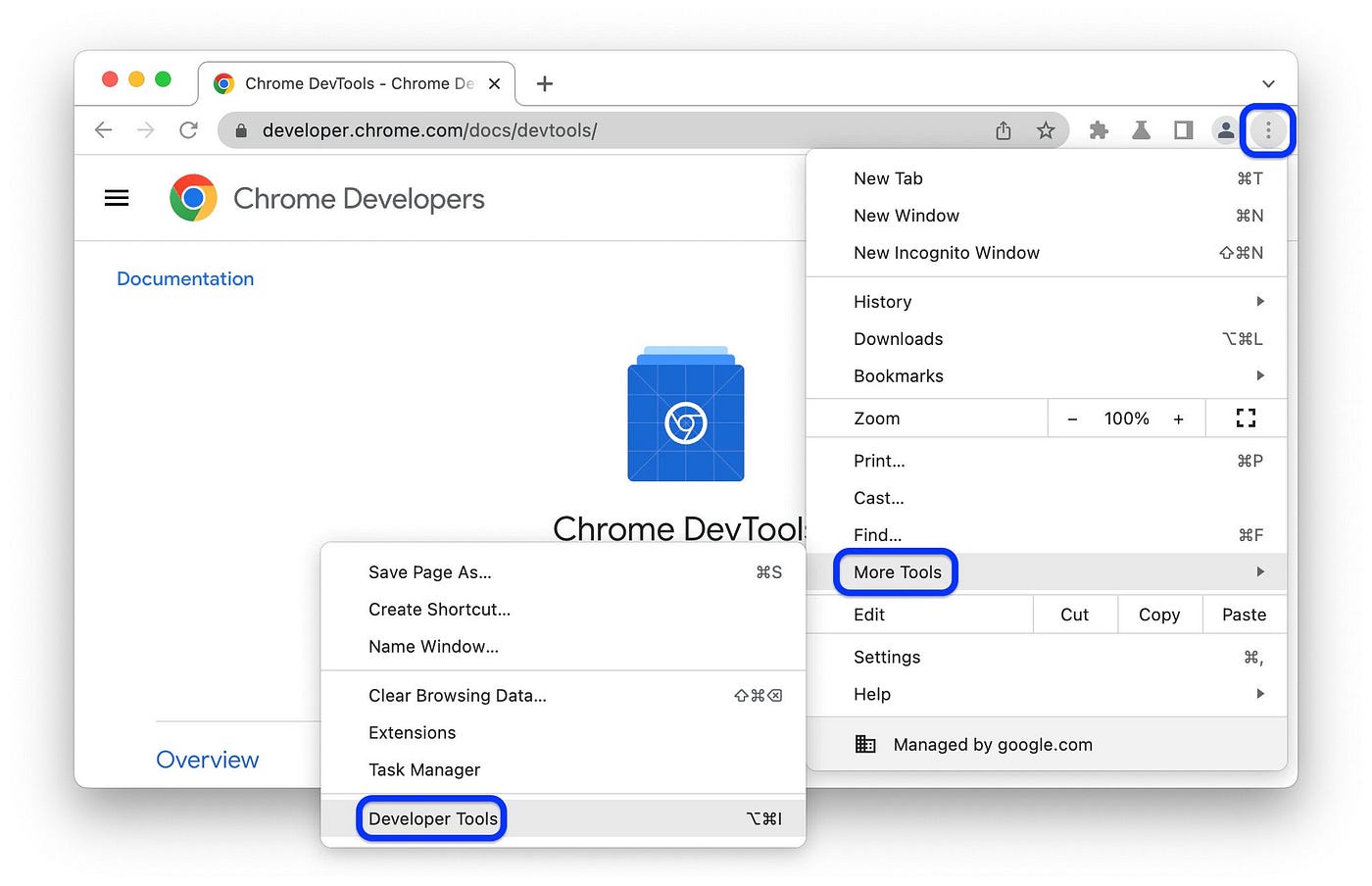Image resolution: width=1372 pixels, height=886 pixels.
Task: Open a new tab with the plus button
Action: tap(545, 84)
